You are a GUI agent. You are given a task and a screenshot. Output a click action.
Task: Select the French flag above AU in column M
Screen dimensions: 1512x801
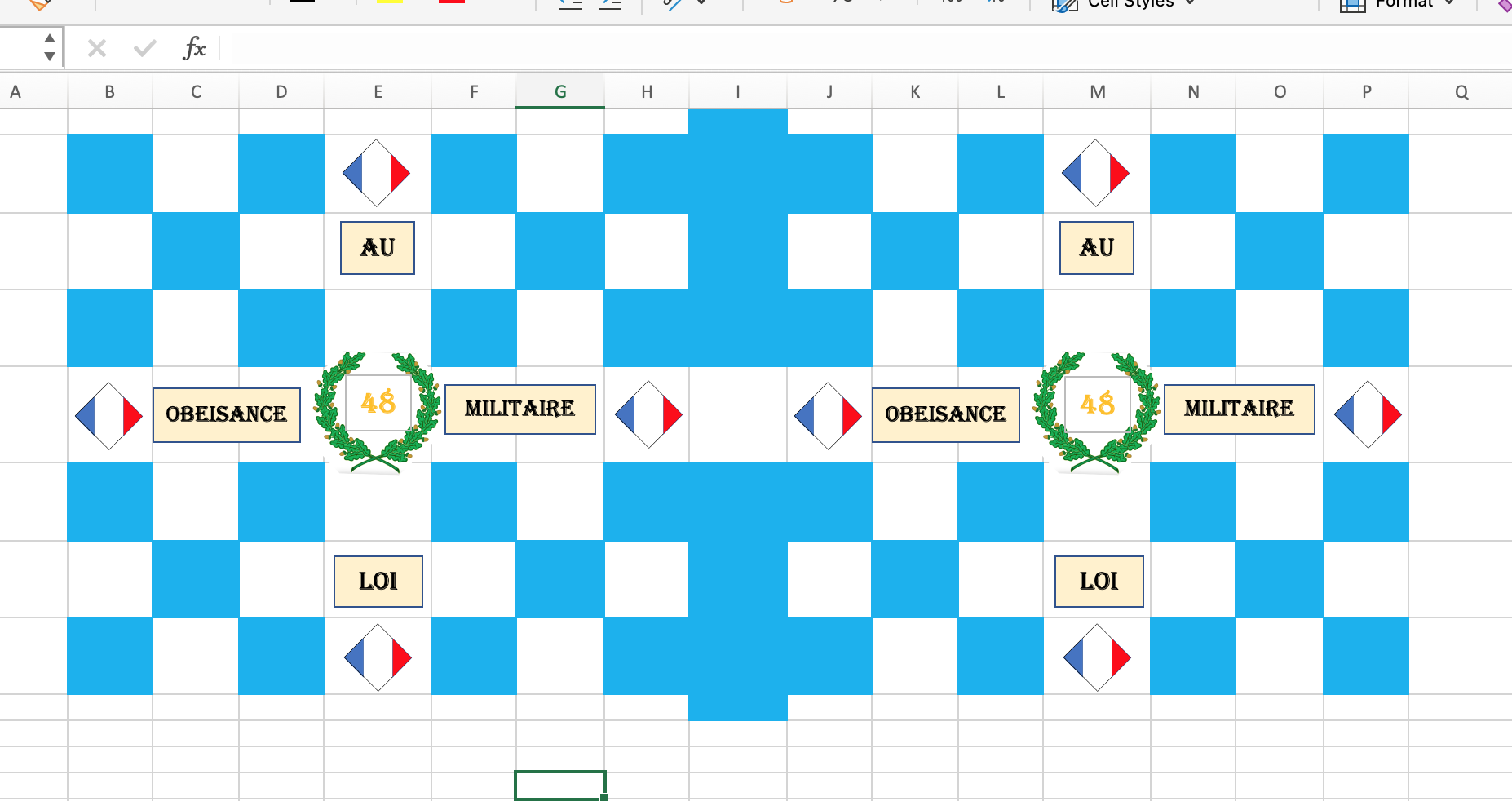coord(1096,173)
